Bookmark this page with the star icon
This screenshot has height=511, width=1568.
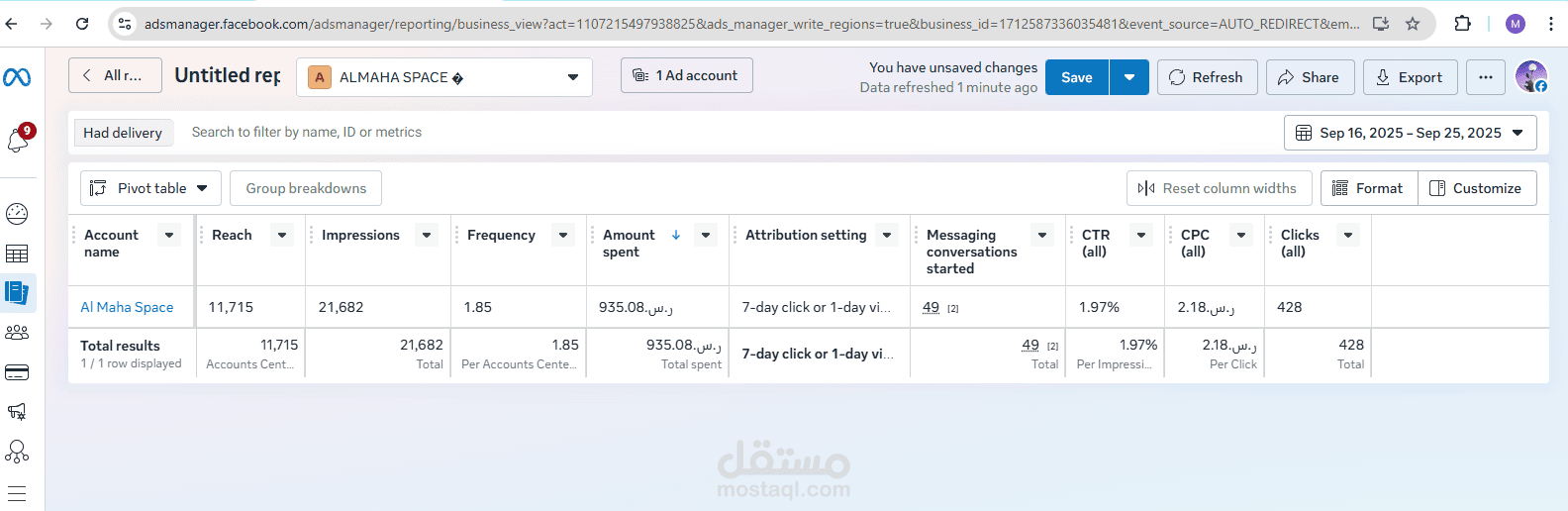click(x=1413, y=24)
